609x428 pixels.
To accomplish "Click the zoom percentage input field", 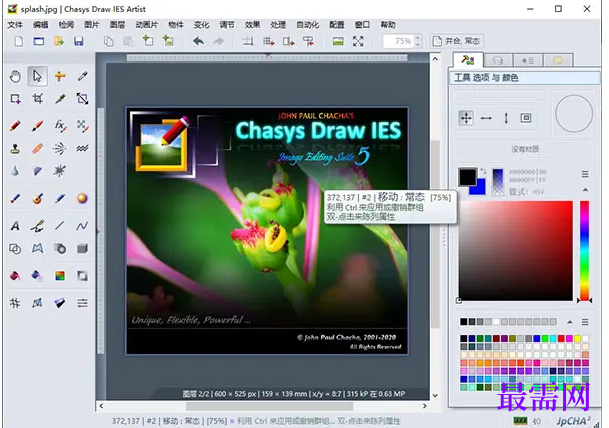I will pyautogui.click(x=398, y=41).
